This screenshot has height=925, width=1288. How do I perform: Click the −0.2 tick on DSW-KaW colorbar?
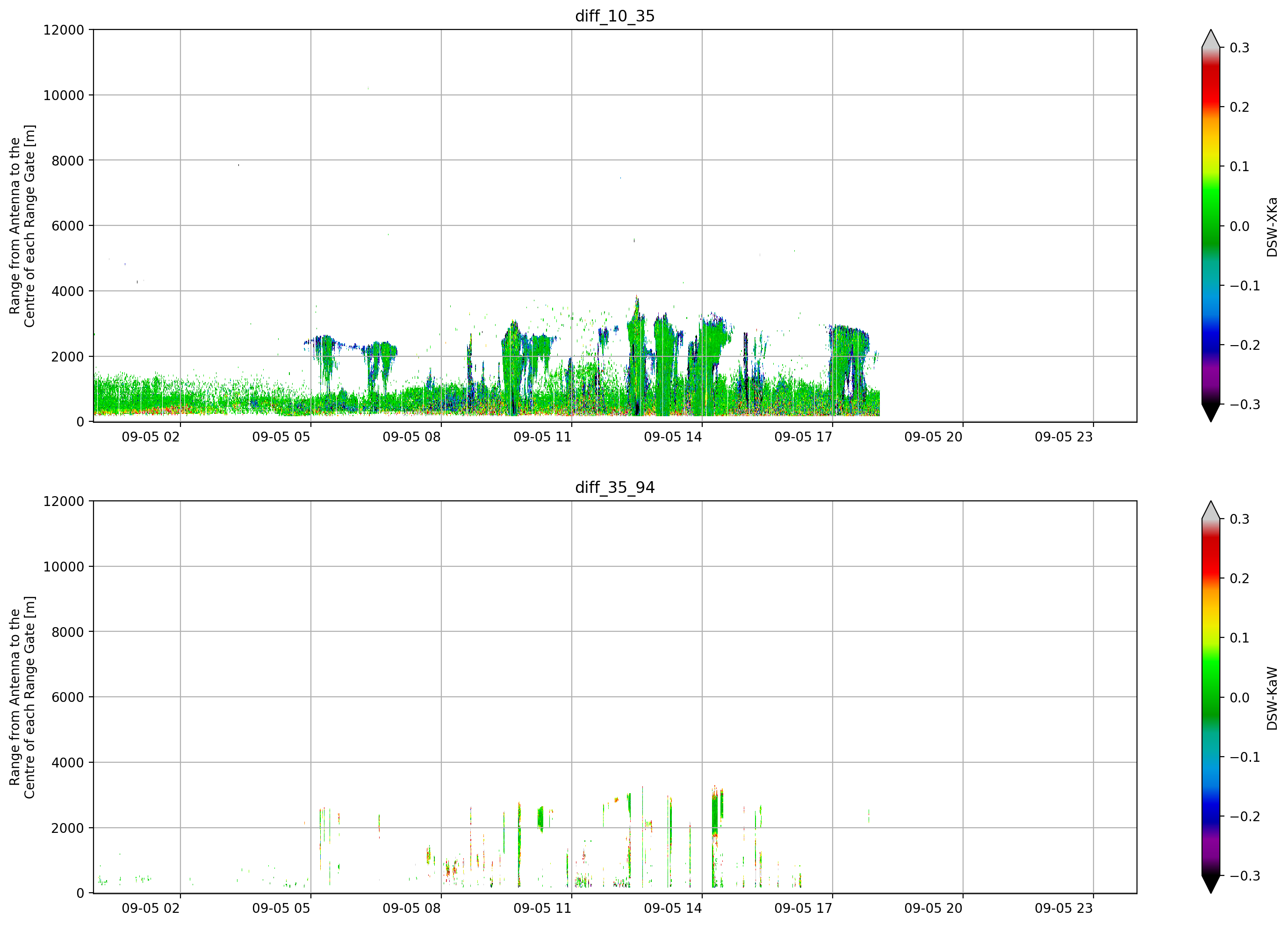[x=1245, y=817]
